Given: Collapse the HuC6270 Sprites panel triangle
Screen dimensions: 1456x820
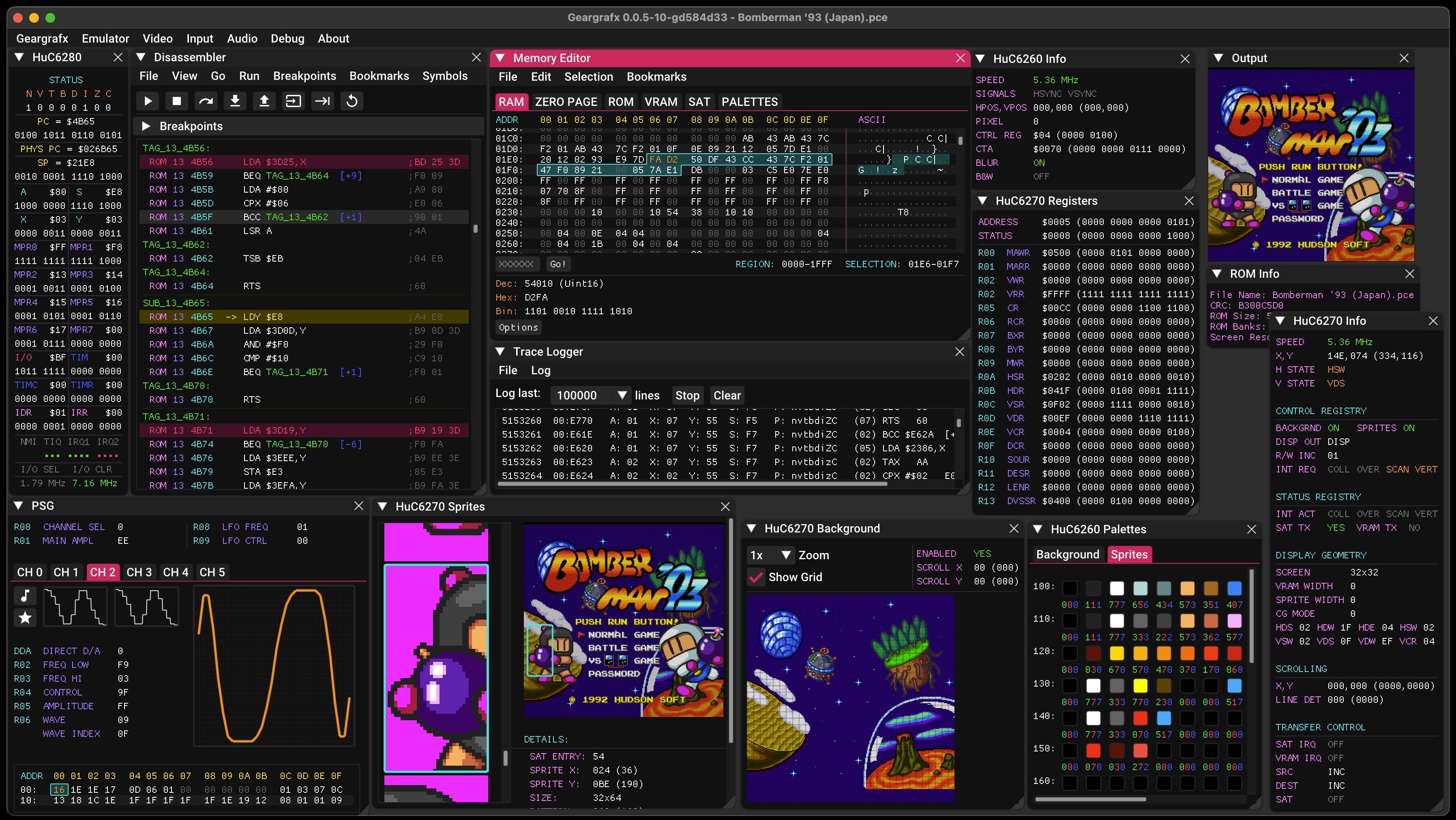Looking at the screenshot, I should point(382,507).
